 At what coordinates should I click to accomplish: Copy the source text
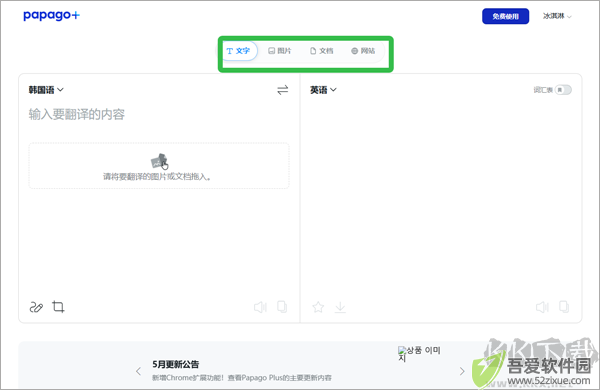282,307
